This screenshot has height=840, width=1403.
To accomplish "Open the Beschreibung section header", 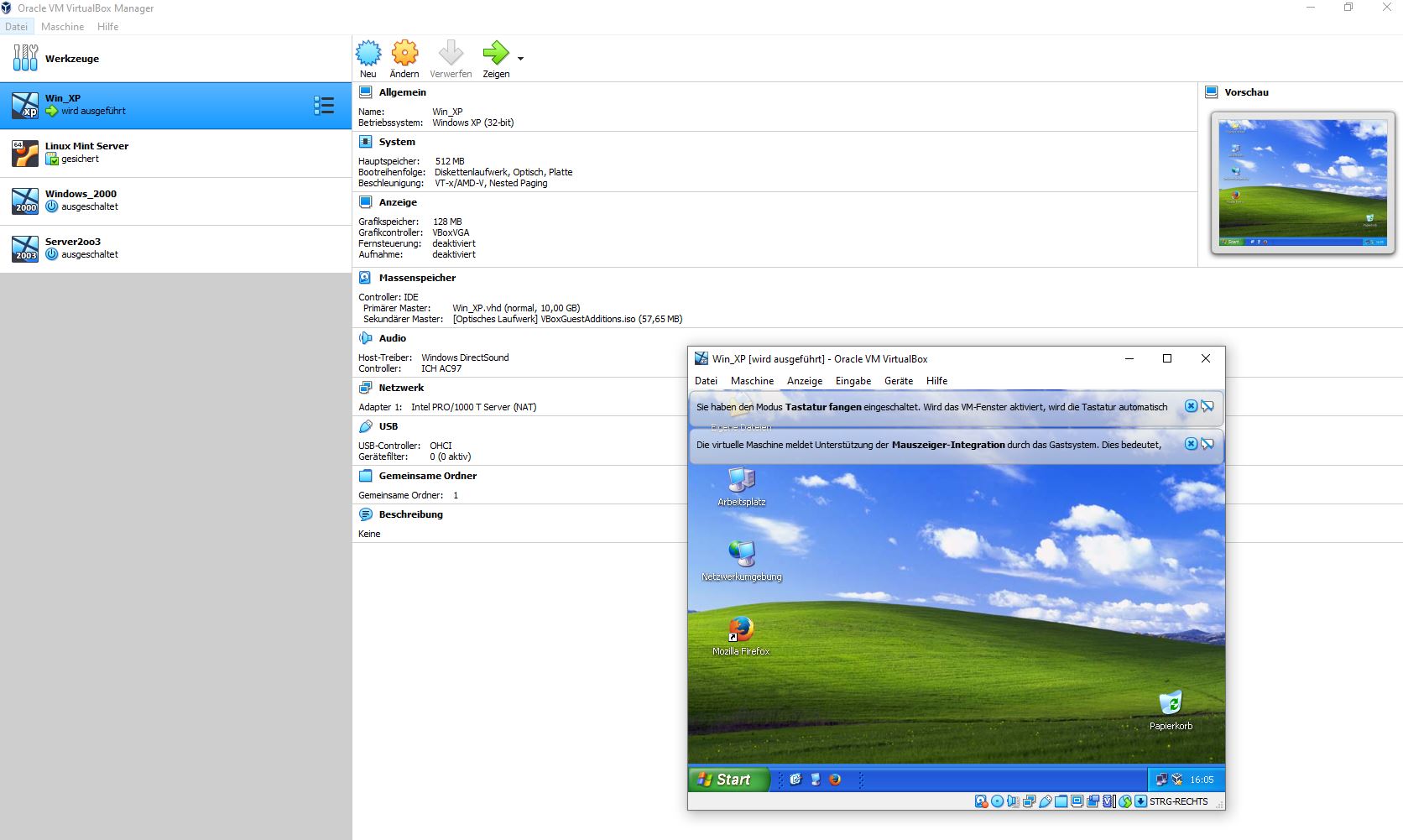I will click(x=410, y=514).
